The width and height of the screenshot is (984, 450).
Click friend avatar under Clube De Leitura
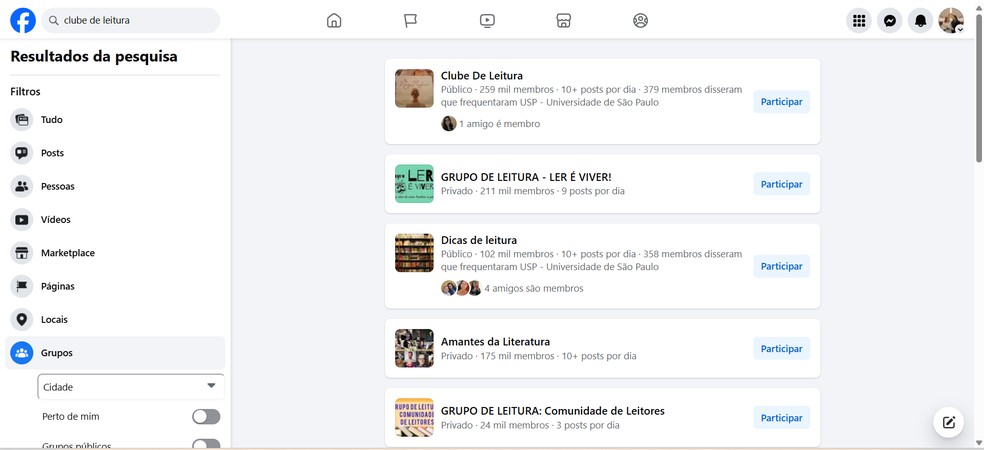click(x=448, y=124)
